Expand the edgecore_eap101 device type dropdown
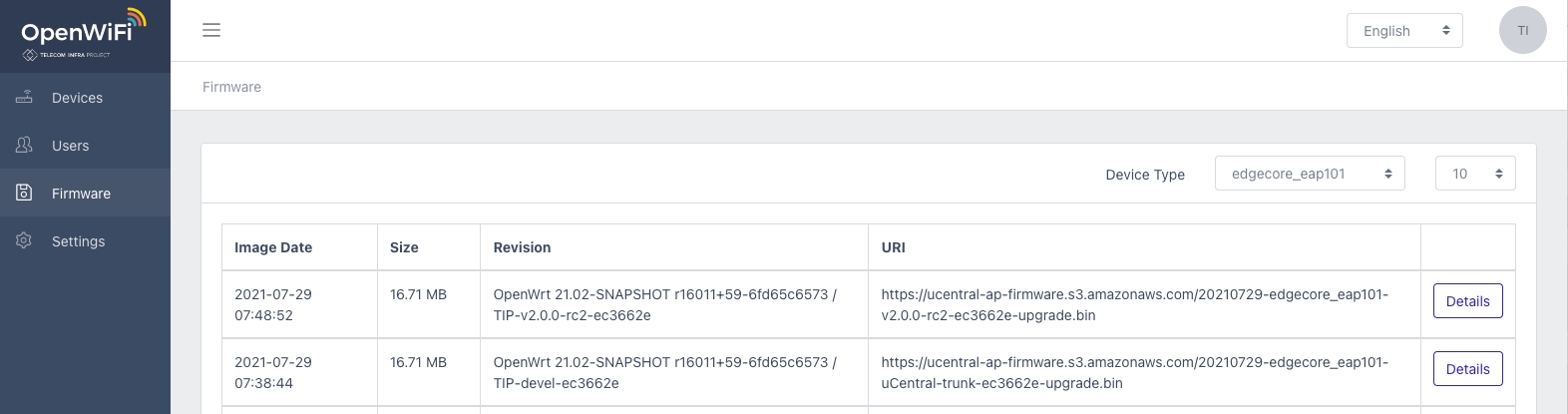 [1309, 174]
